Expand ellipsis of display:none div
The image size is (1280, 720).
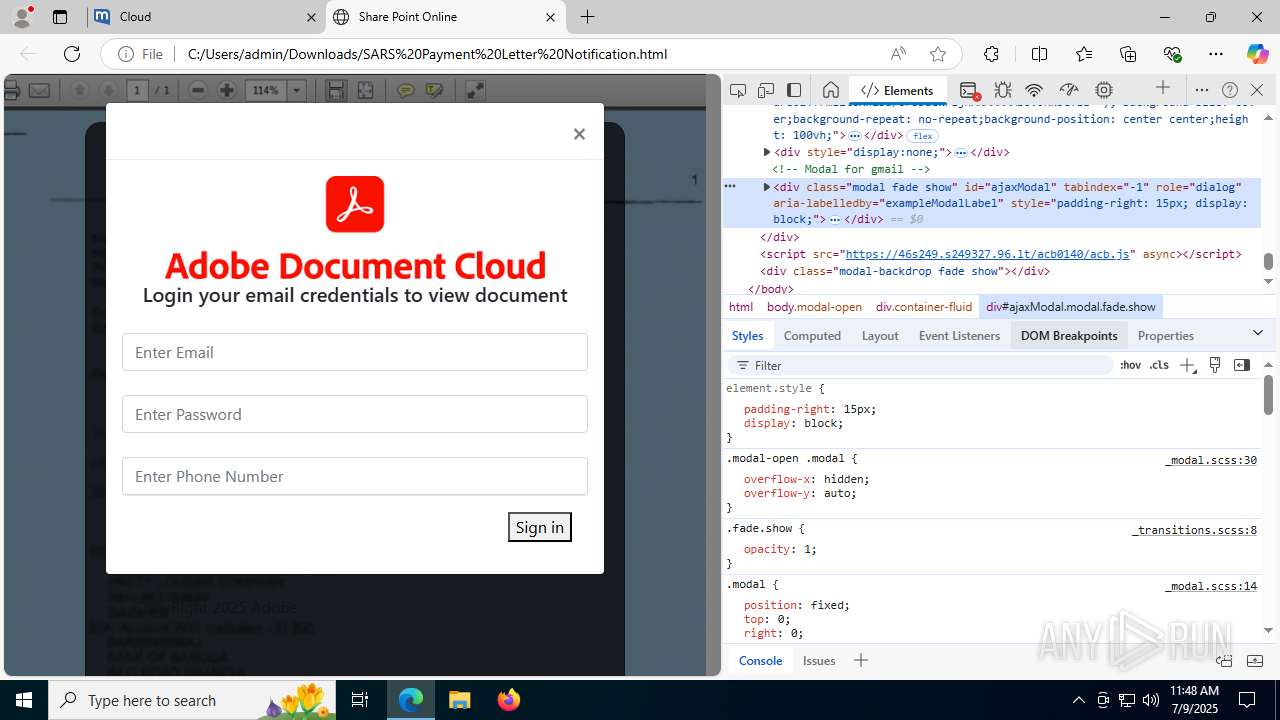coord(961,153)
